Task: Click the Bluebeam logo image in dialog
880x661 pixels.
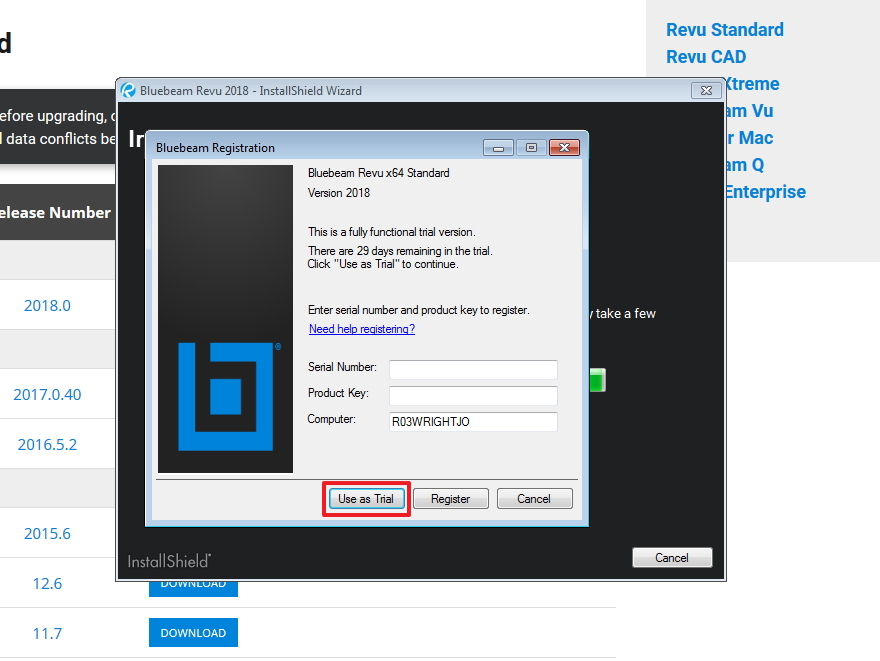Action: 225,319
